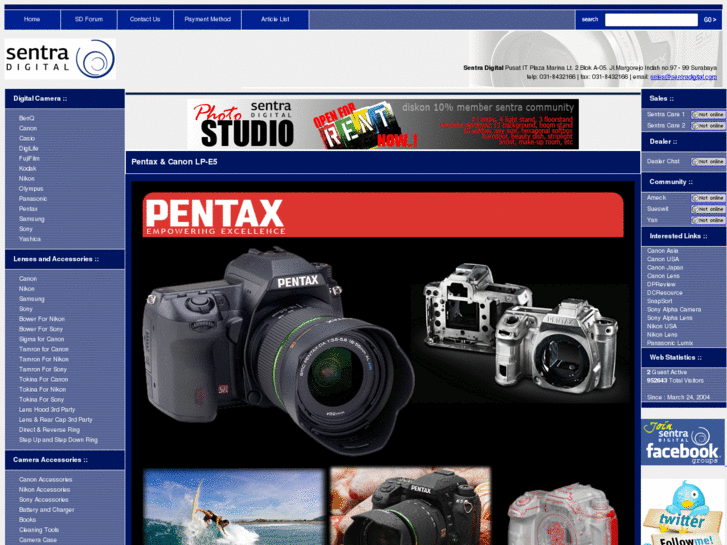
Task: Click Suswit not online status badge
Action: (708, 209)
